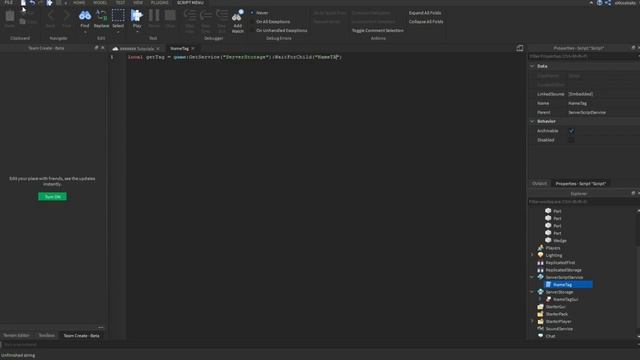Open the Replace tool in Edit group
This screenshot has width=640, height=360.
click(101, 19)
